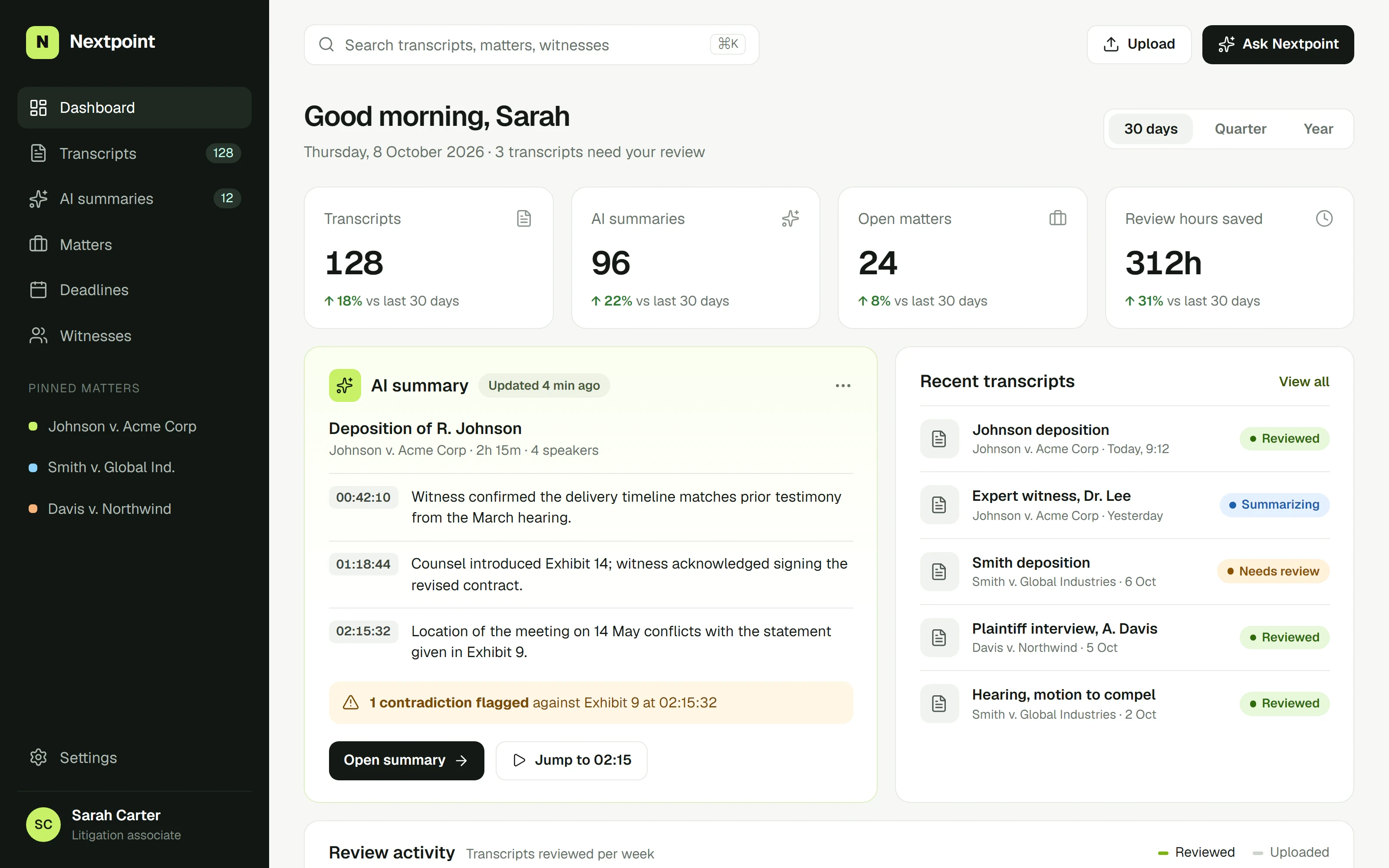Click the Dashboard grid icon in sidebar

pos(38,107)
